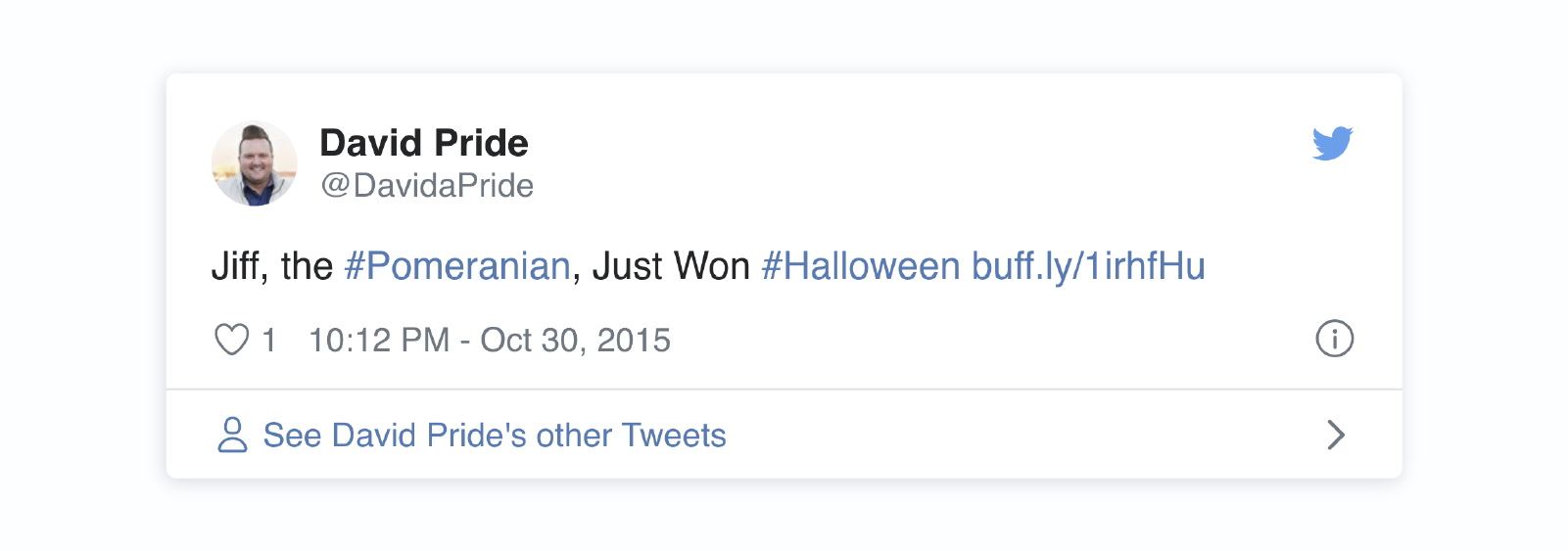The width and height of the screenshot is (1568, 551).
Task: Open the @DavidaPride handle
Action: [x=427, y=185]
